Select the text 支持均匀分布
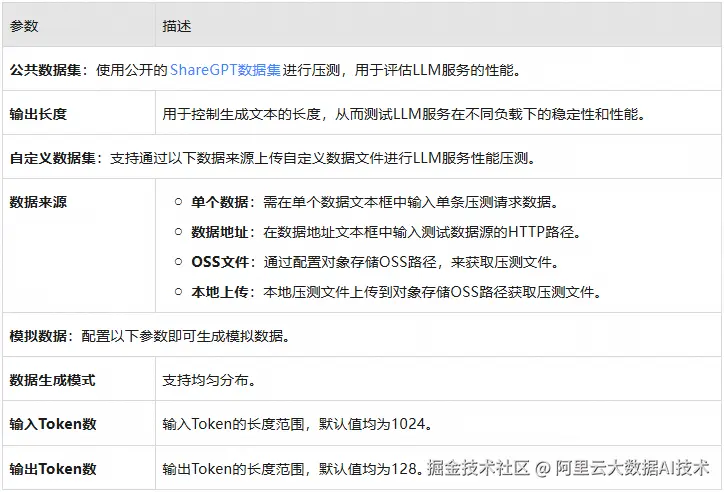Screen dimensions: 724x492 pyautogui.click(x=205, y=380)
